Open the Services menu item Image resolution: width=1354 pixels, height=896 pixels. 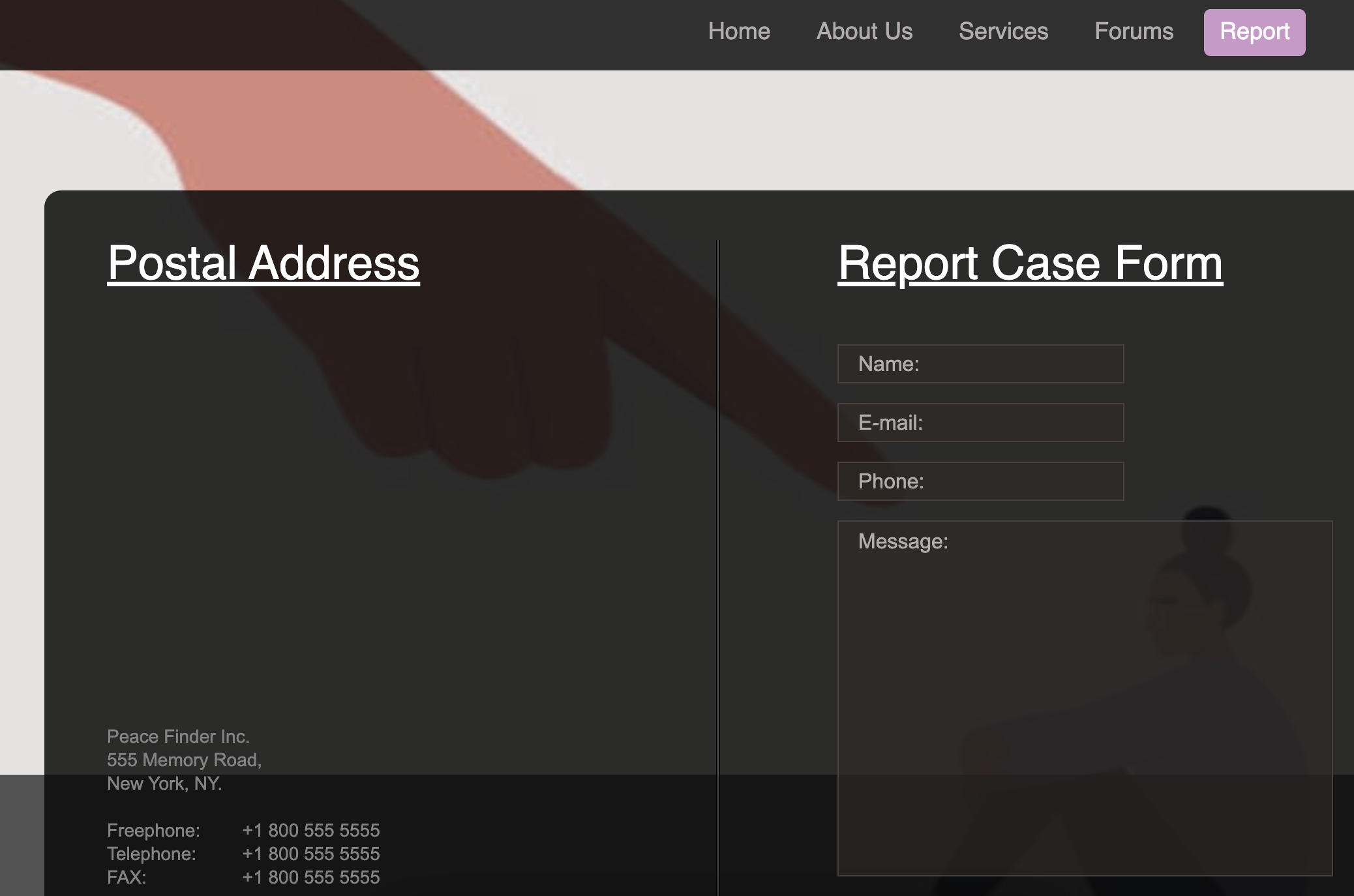1003,31
